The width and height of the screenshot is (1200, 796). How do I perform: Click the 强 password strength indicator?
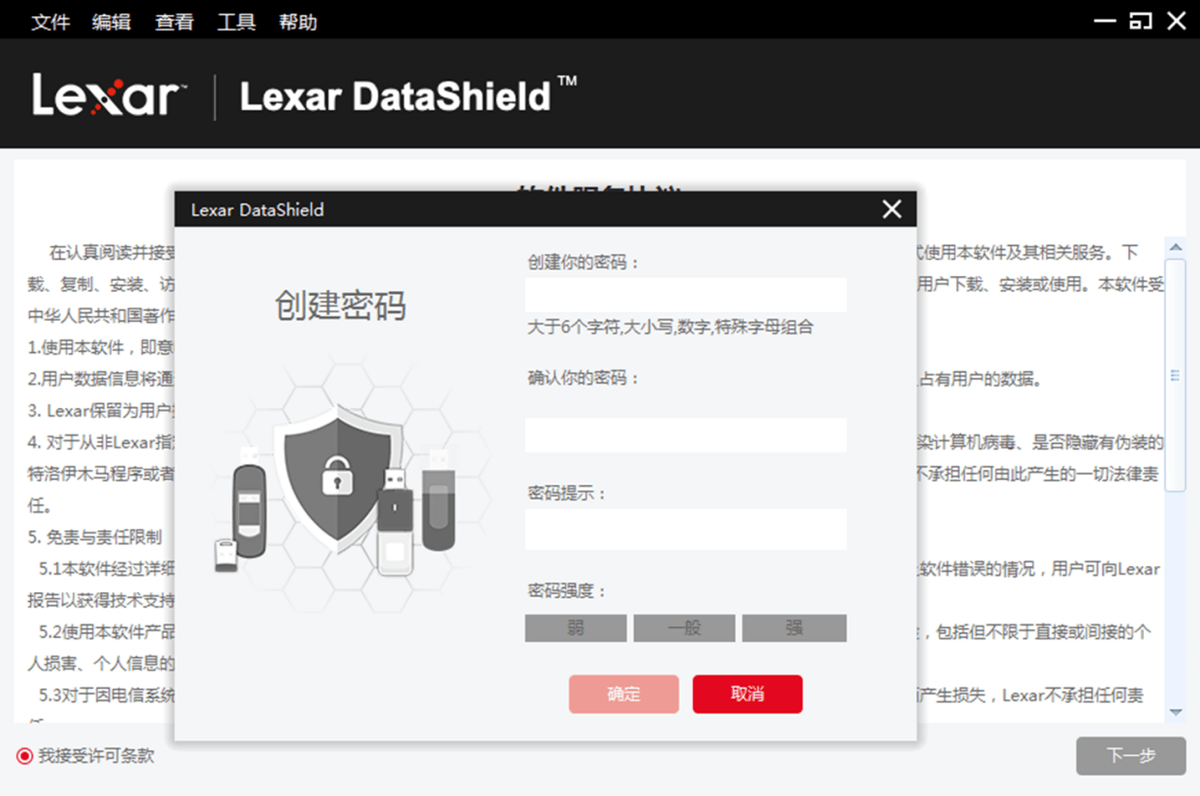click(795, 628)
